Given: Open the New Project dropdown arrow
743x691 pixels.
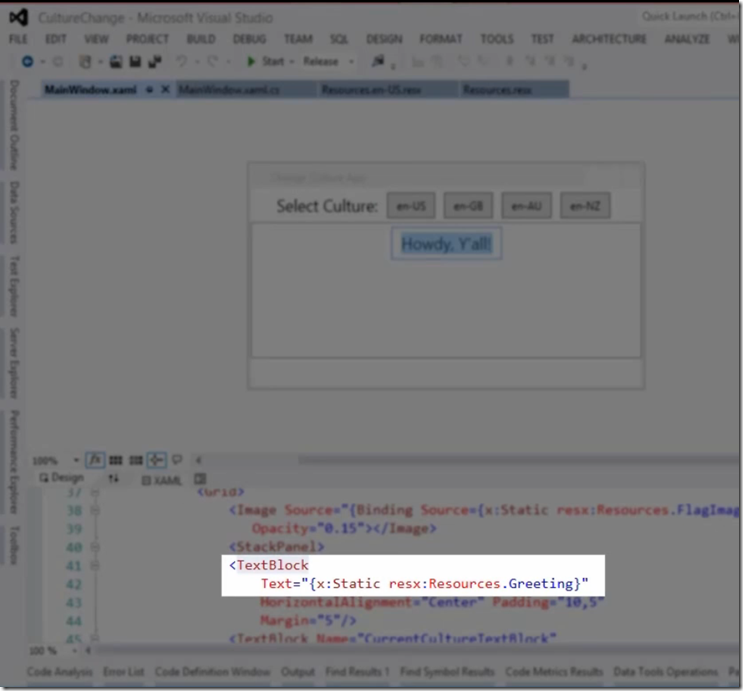Looking at the screenshot, I should pyautogui.click(x=100, y=62).
